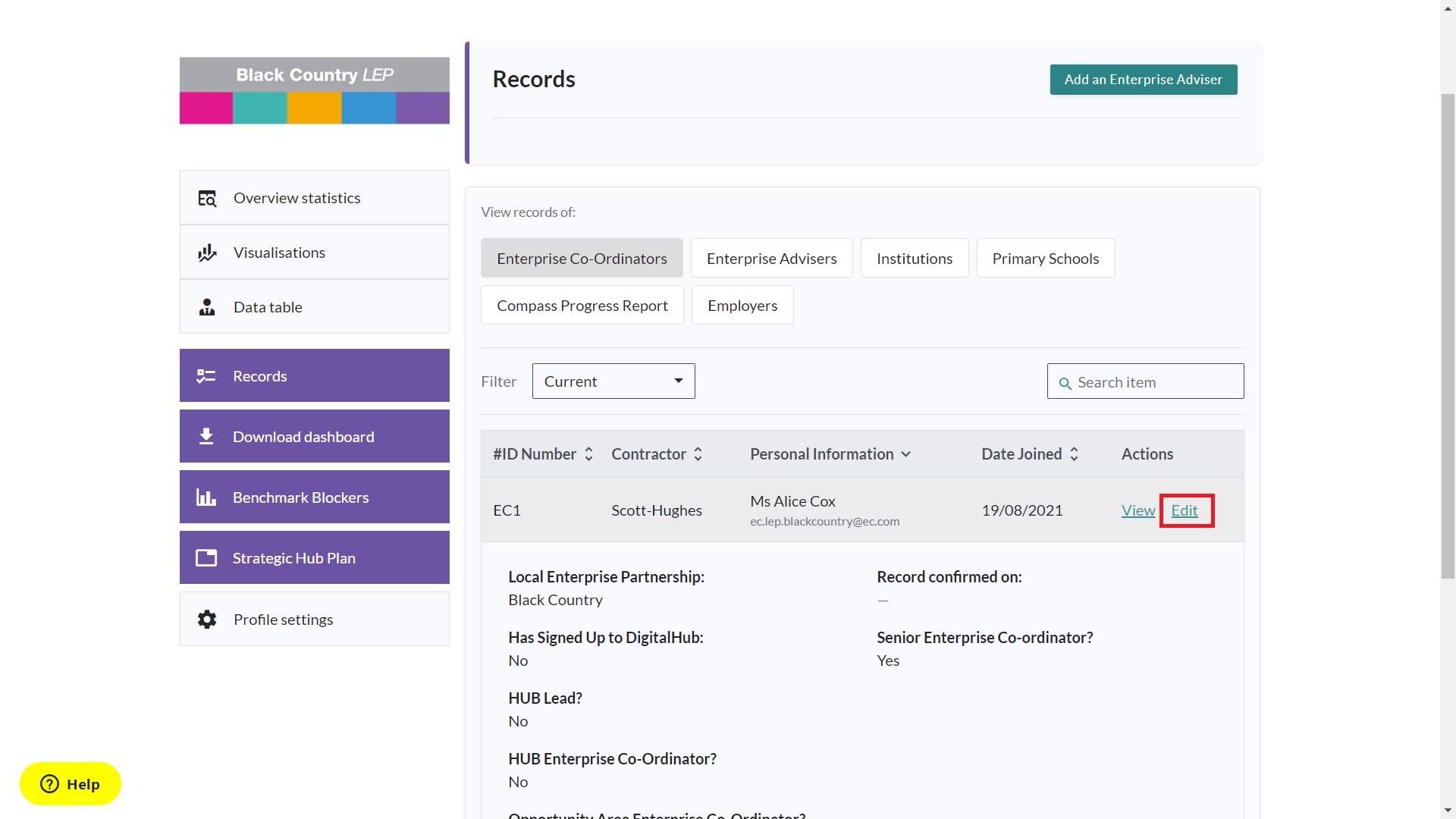Click the scrollbar down arrow
The image size is (1456, 819).
pyautogui.click(x=1448, y=811)
